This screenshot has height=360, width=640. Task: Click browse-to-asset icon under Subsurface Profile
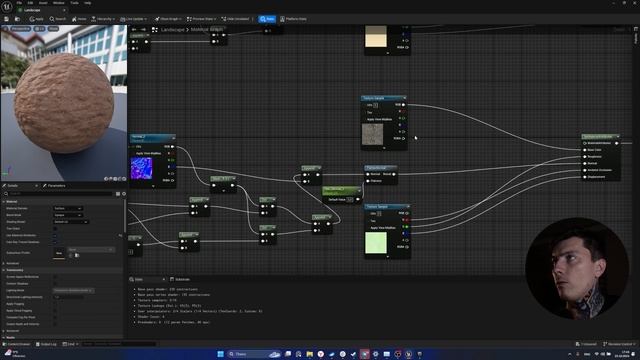[x=77, y=256]
